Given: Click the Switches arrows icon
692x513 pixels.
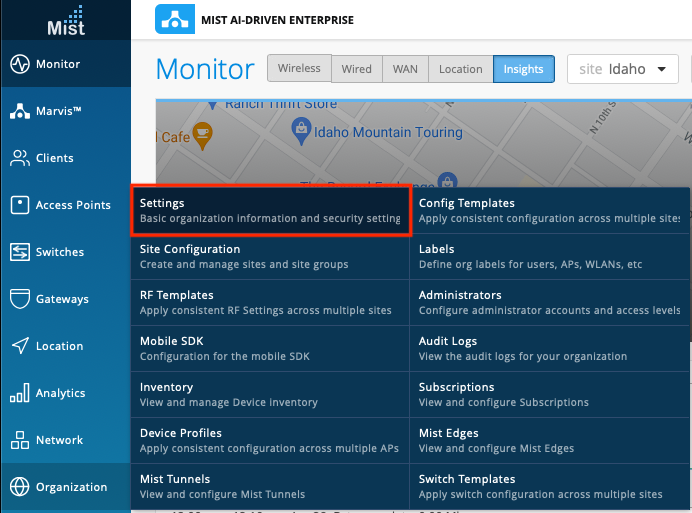Looking at the screenshot, I should (19, 252).
